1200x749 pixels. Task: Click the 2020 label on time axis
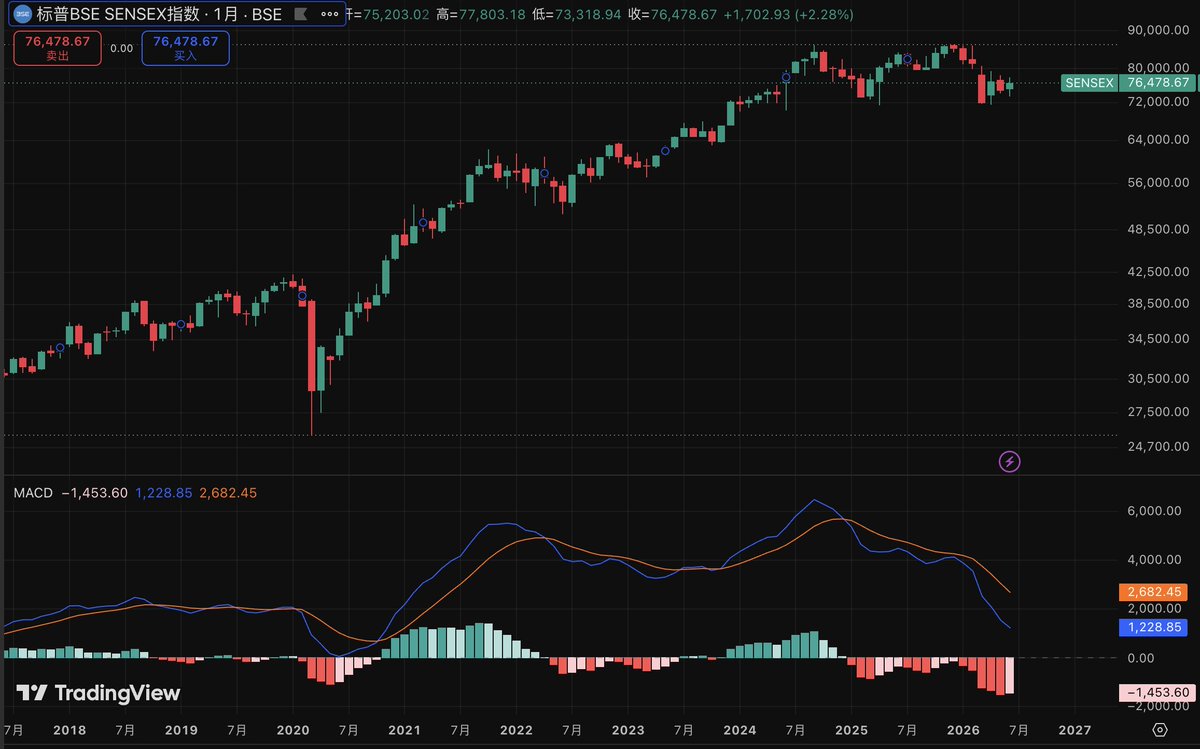point(292,730)
